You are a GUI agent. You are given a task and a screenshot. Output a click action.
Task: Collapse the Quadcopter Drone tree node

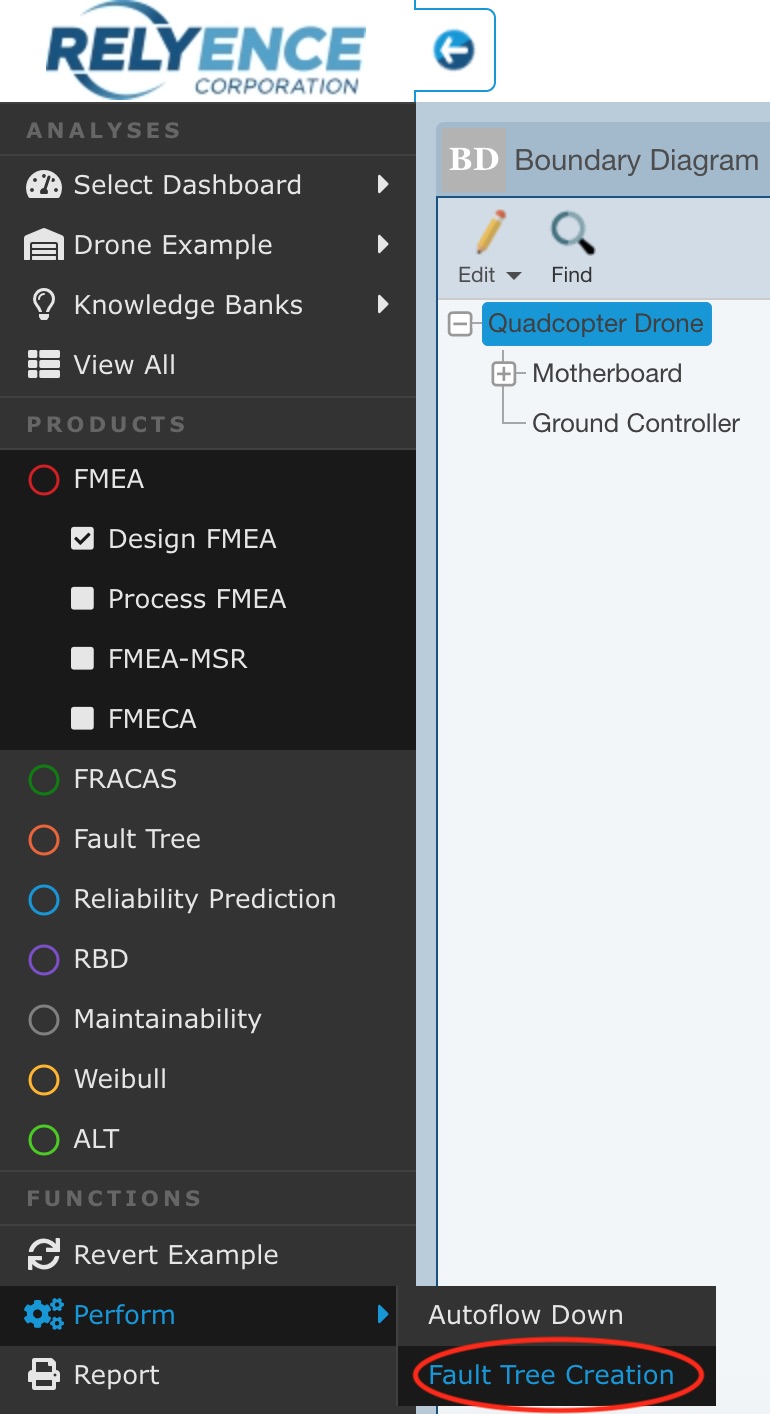[x=461, y=323]
